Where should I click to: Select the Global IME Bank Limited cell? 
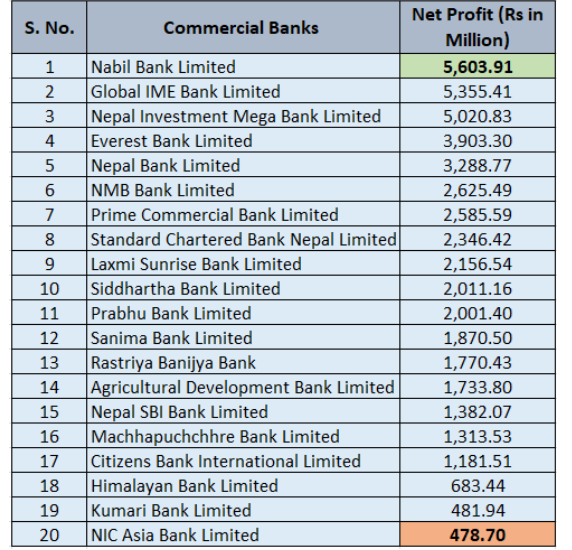pyautogui.click(x=243, y=91)
